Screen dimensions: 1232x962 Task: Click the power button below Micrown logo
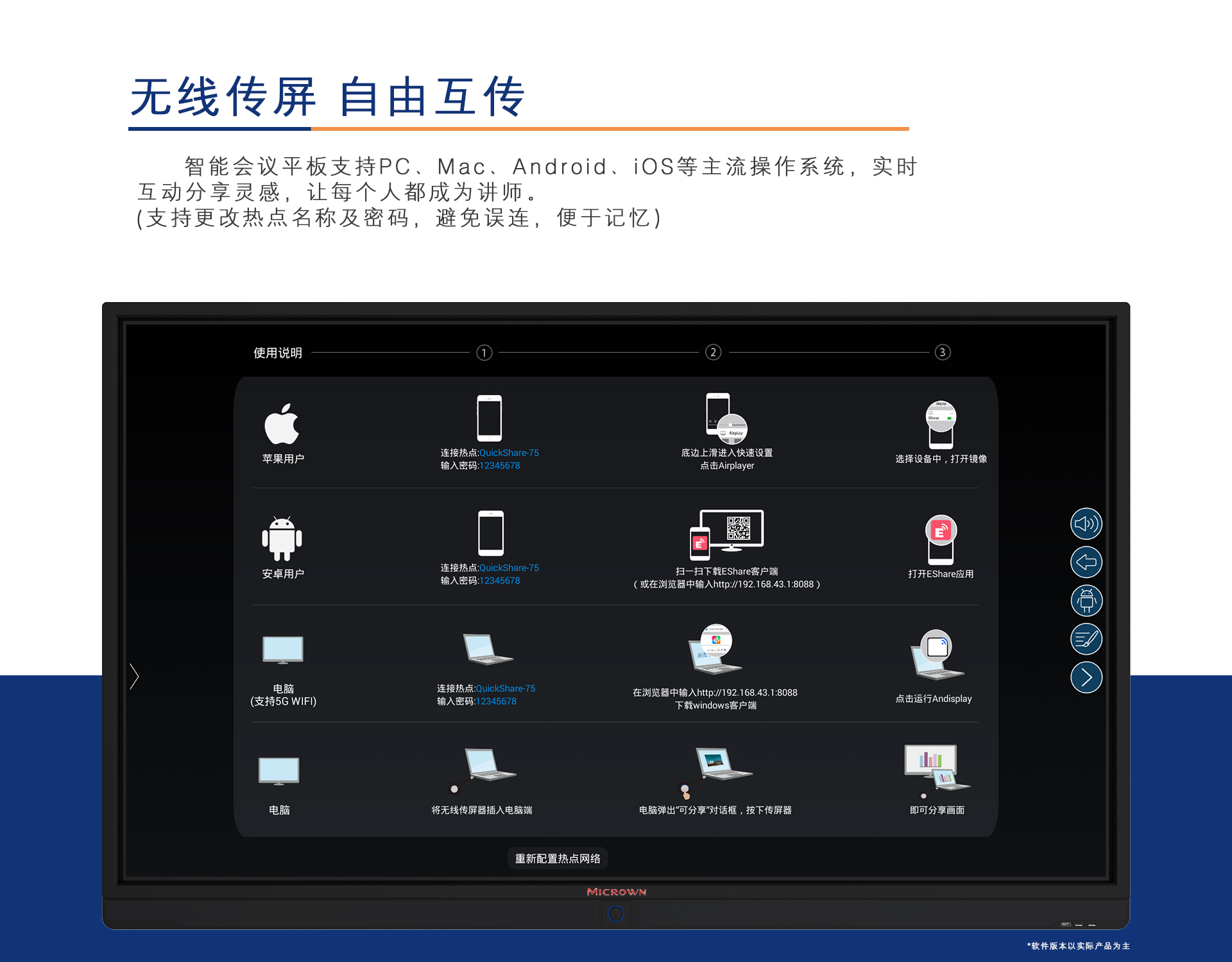tap(616, 913)
